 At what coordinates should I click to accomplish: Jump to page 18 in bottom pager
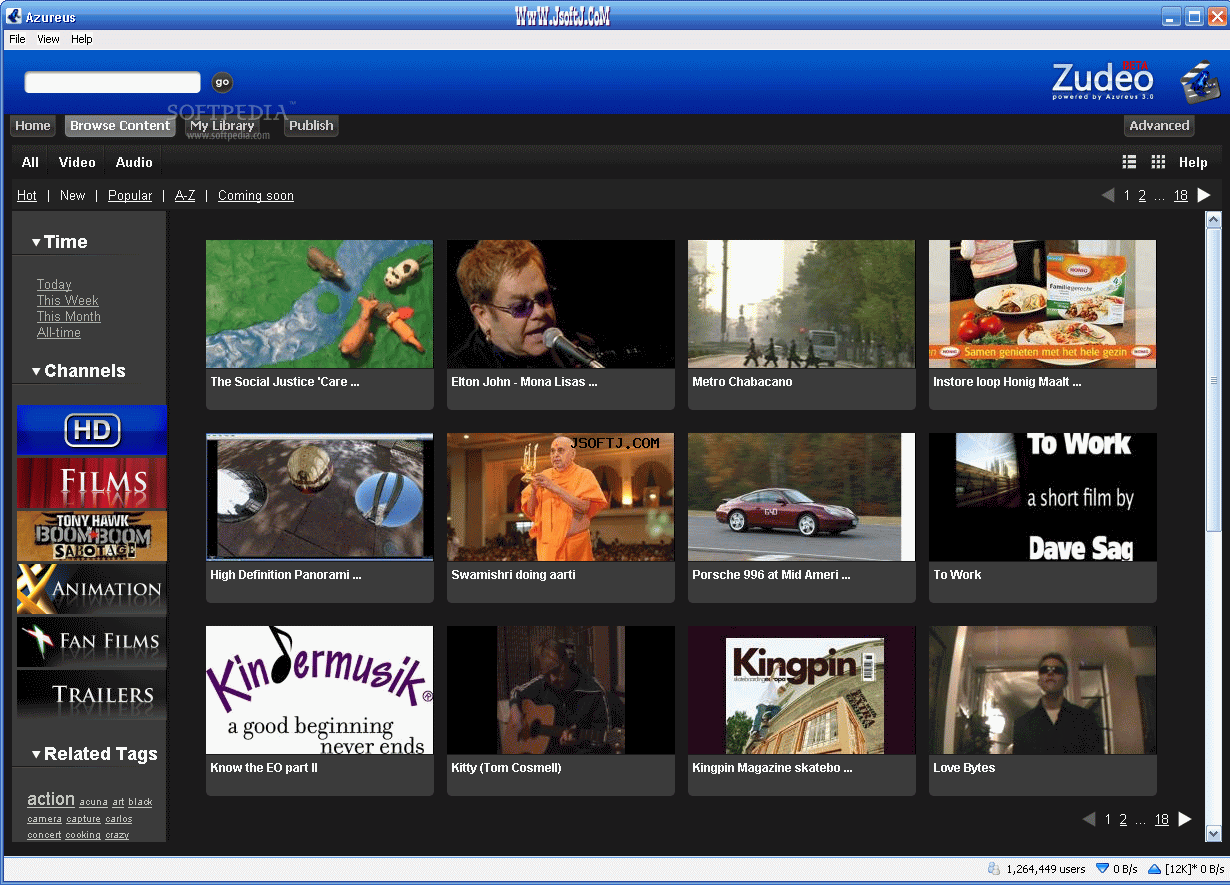pos(1162,820)
